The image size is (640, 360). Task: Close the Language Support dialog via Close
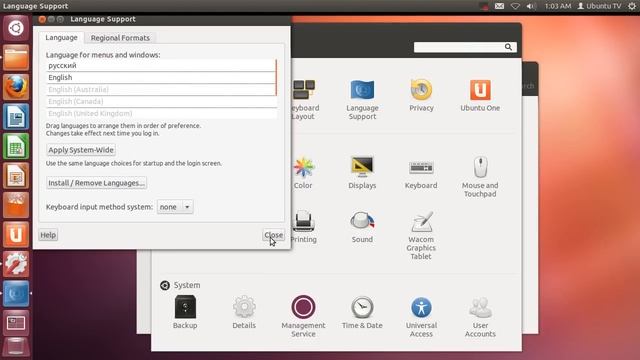pos(273,235)
